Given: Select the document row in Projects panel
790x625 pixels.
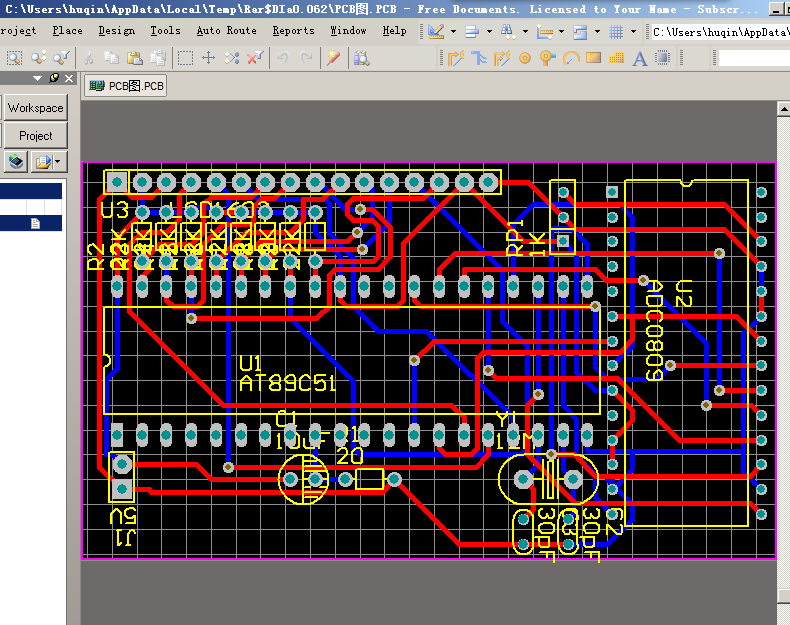Looking at the screenshot, I should [x=31, y=223].
